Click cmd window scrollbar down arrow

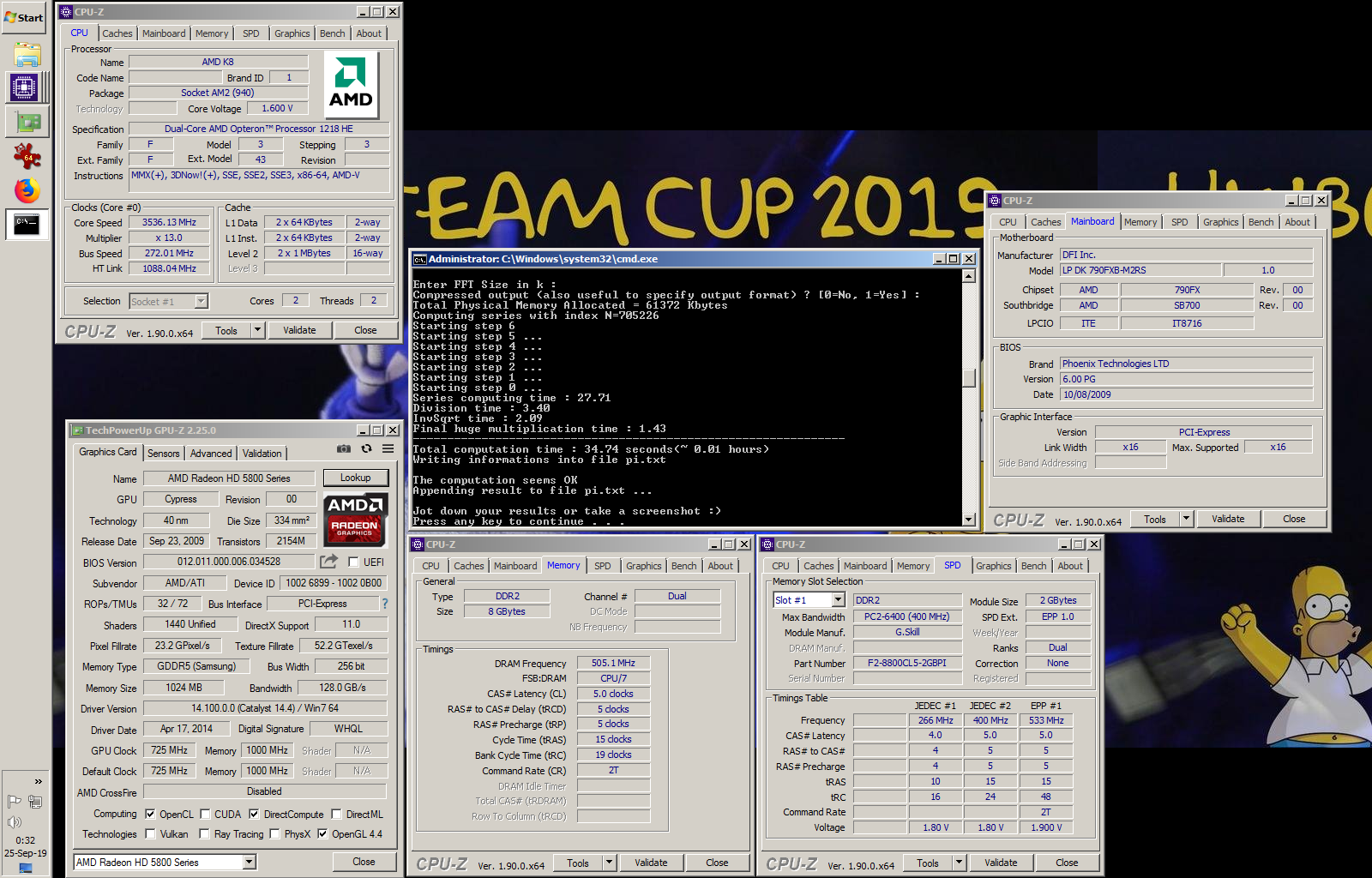point(969,519)
